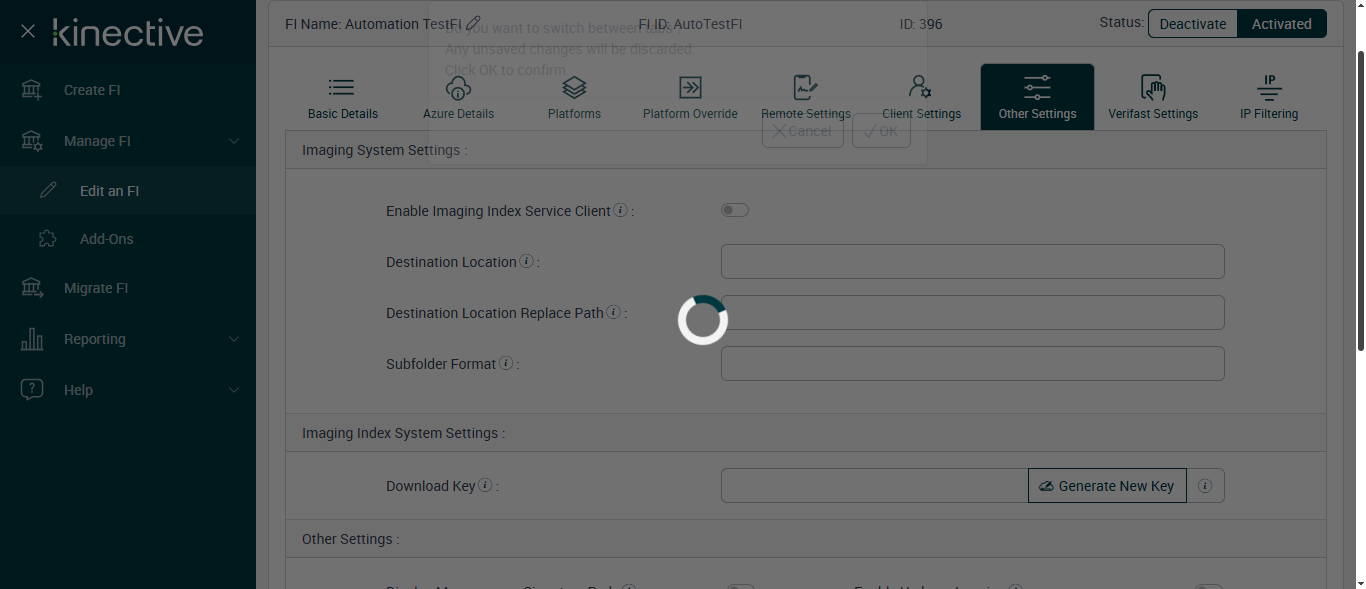Click the 'FI ID: AutoTestFI' text

tap(690, 24)
